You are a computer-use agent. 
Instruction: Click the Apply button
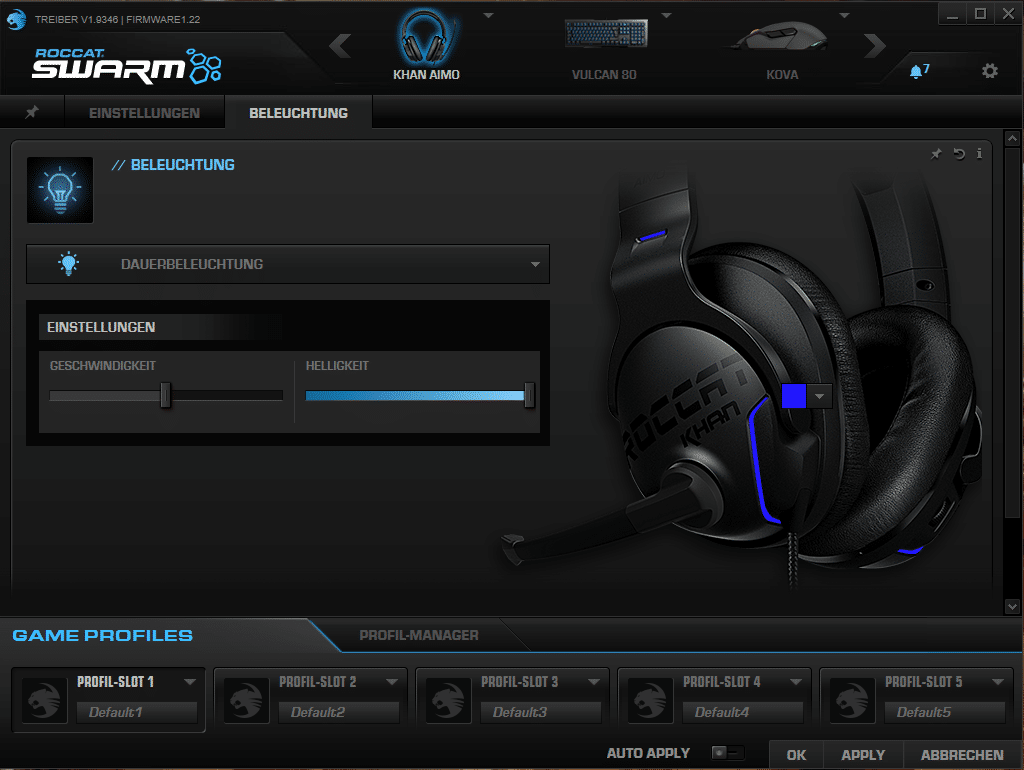click(x=863, y=755)
